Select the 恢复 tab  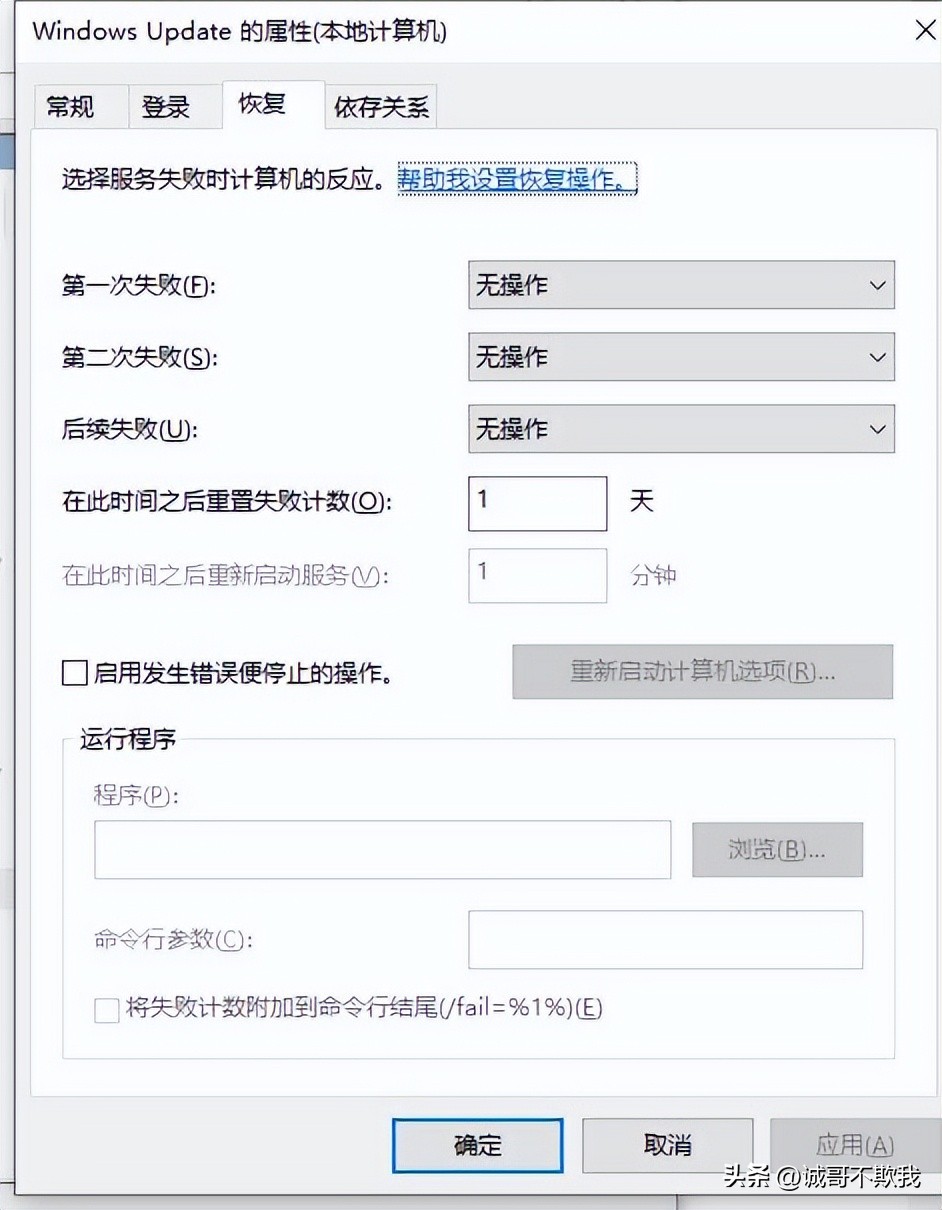[269, 102]
